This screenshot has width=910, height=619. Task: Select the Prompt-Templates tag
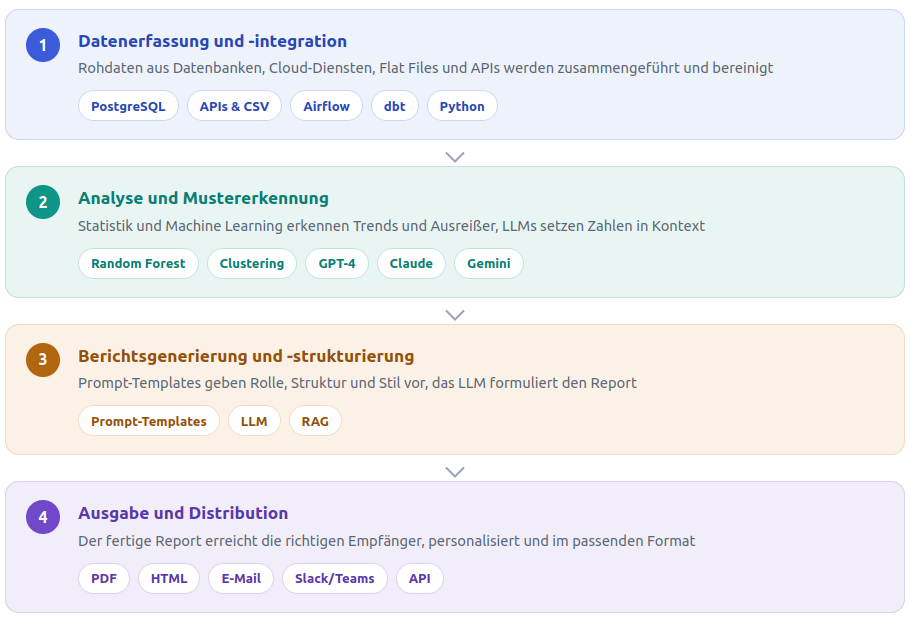[x=149, y=421]
